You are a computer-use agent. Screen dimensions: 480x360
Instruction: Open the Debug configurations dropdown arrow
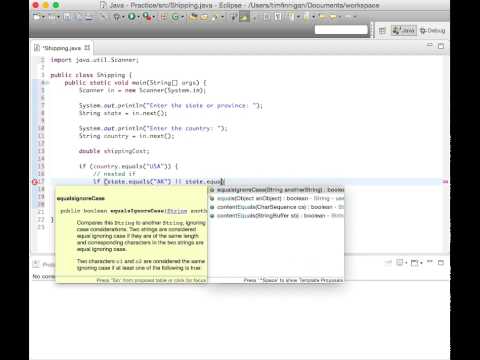click(x=123, y=17)
